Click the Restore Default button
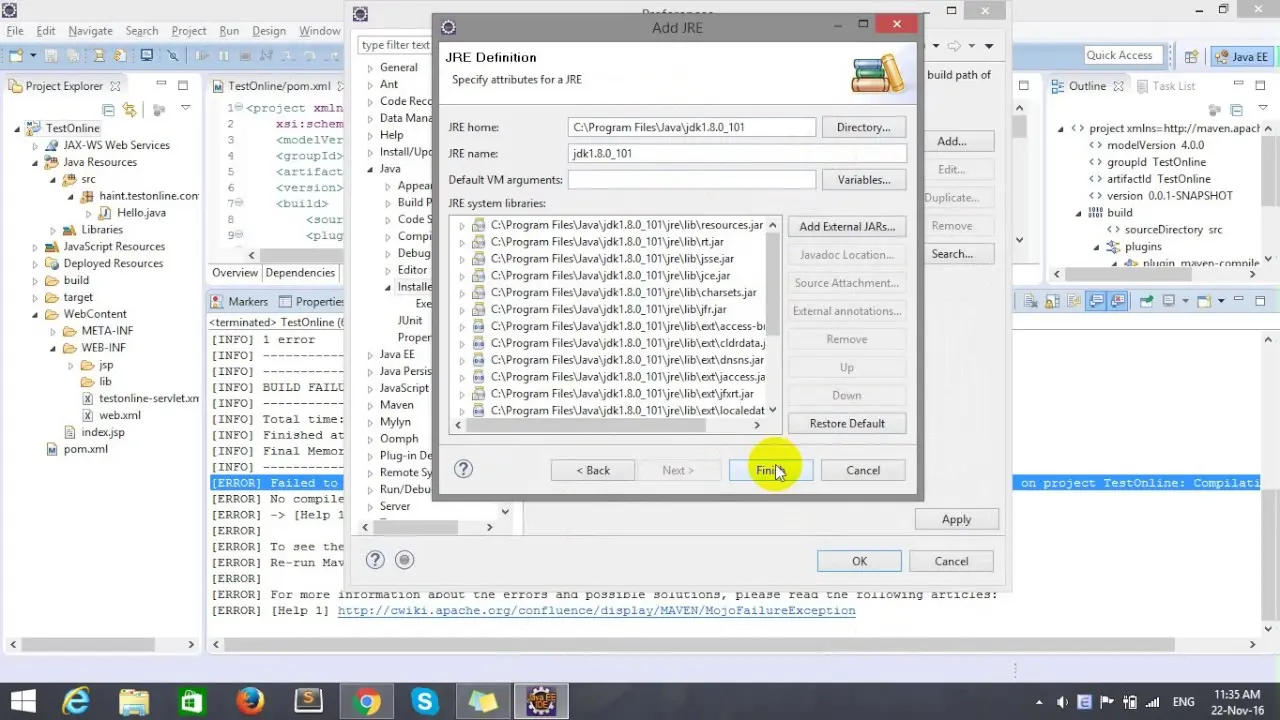Image resolution: width=1280 pixels, height=720 pixels. [847, 423]
